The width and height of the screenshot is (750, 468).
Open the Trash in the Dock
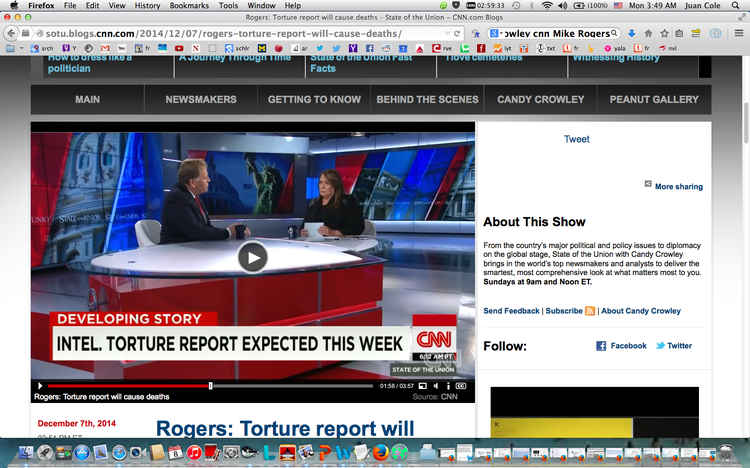pyautogui.click(x=726, y=452)
